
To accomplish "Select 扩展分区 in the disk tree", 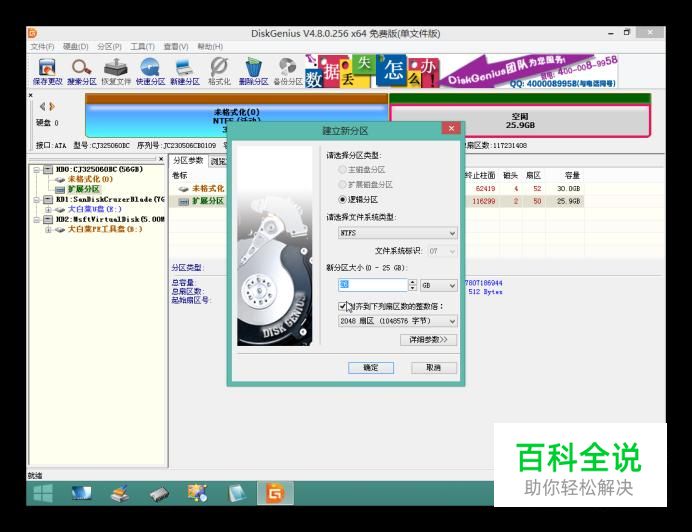I will [83, 189].
